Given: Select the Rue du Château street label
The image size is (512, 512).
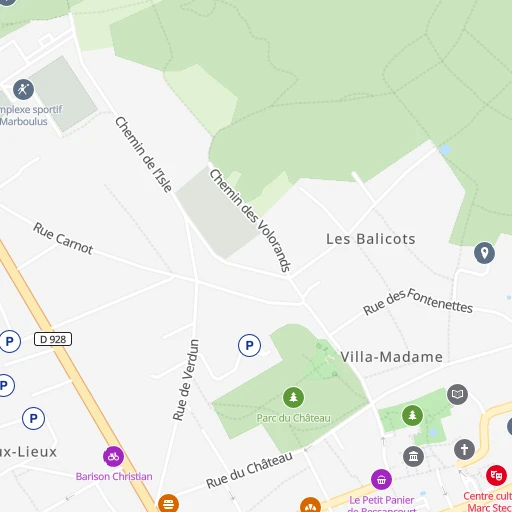Looking at the screenshot, I should [249, 470].
